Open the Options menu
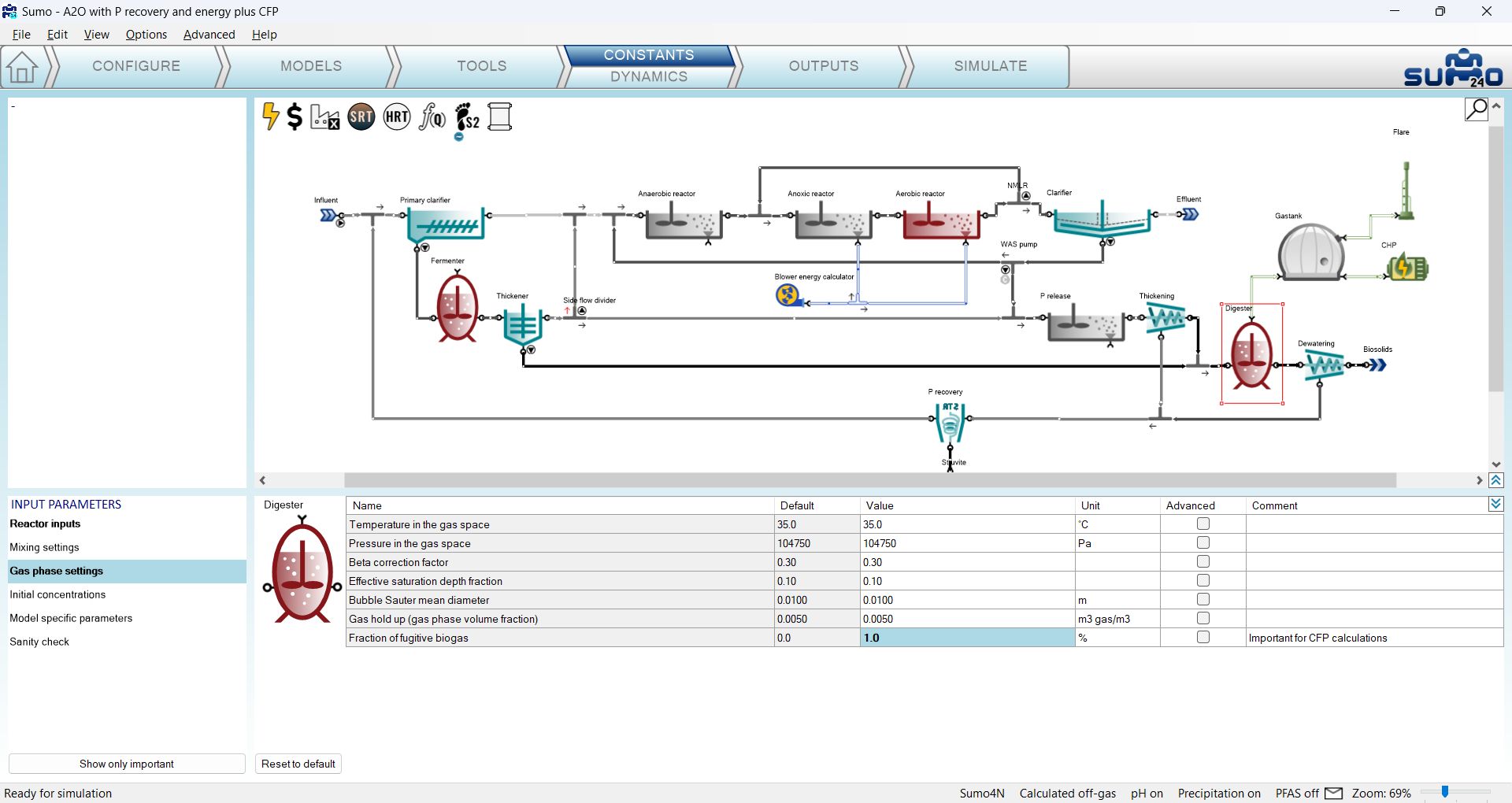This screenshot has height=803, width=1512. tap(146, 35)
